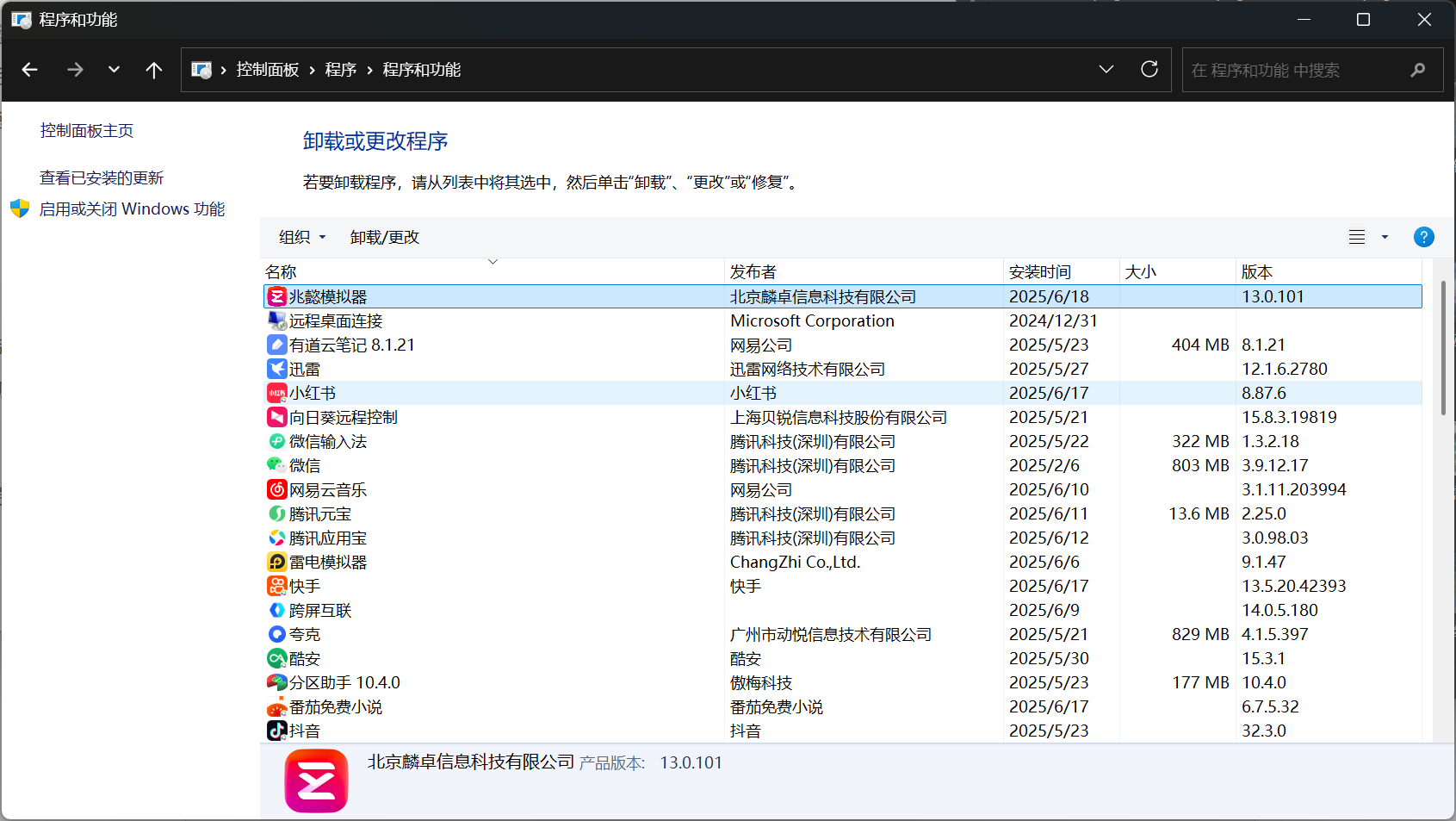Open recent locations dropdown arrow
Viewport: 1456px width, 821px height.
click(x=114, y=70)
